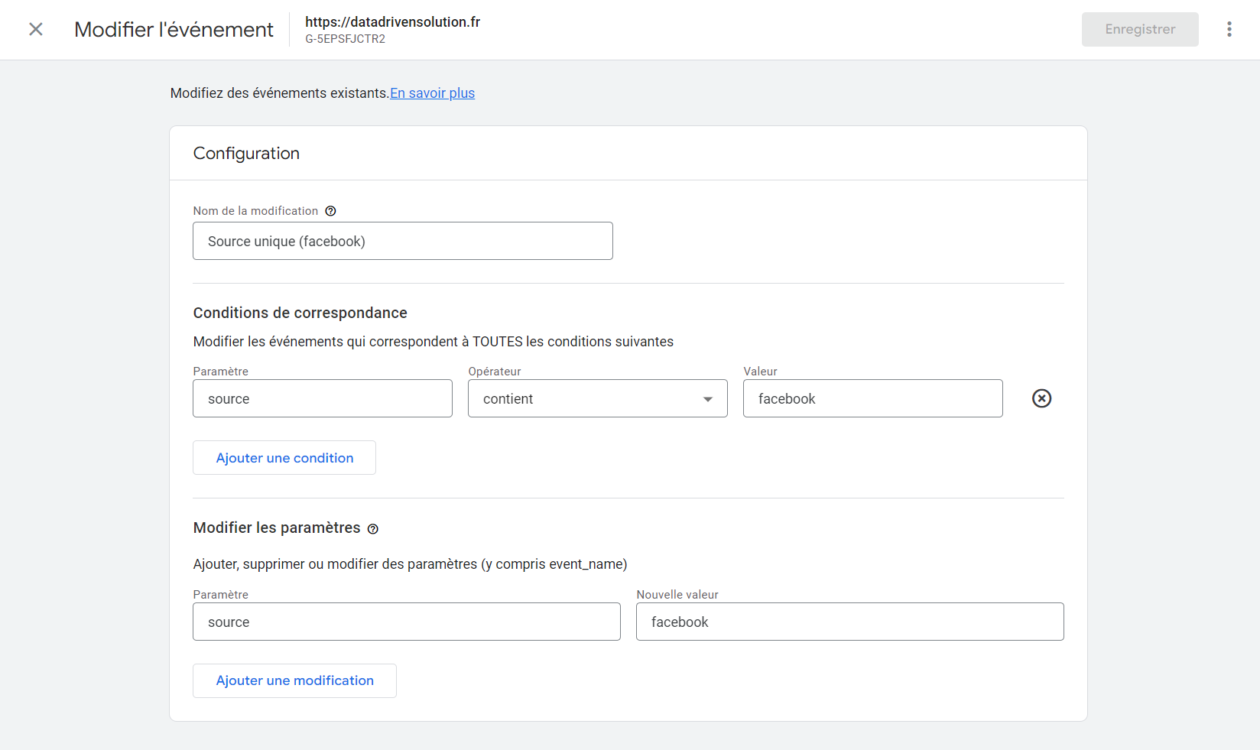1260x750 pixels.
Task: Open the three-dot more options menu
Action: click(1229, 29)
